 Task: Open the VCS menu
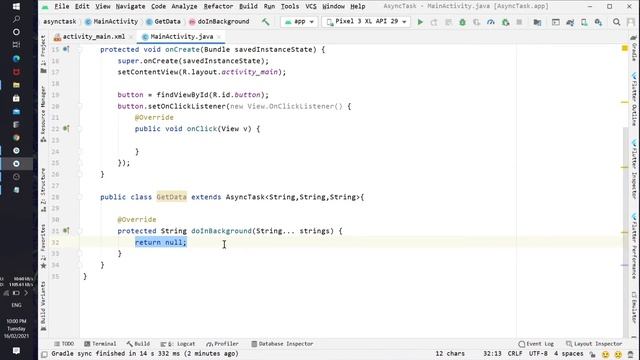pos(311,7)
